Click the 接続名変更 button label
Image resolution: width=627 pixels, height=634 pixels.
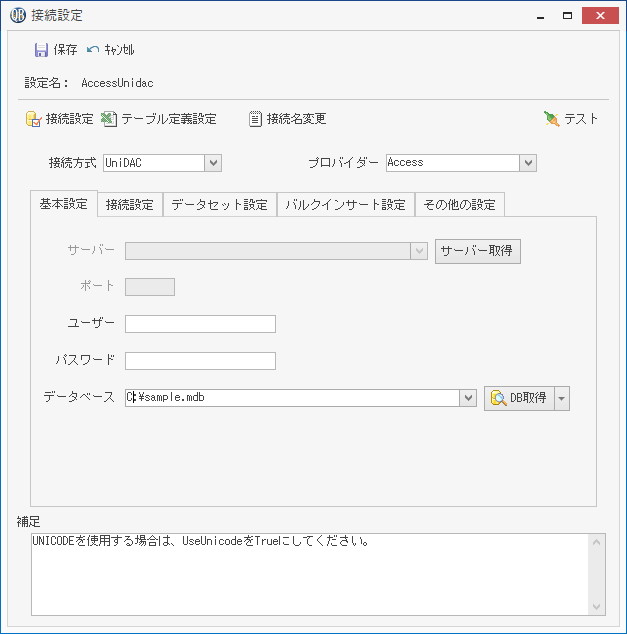click(296, 119)
